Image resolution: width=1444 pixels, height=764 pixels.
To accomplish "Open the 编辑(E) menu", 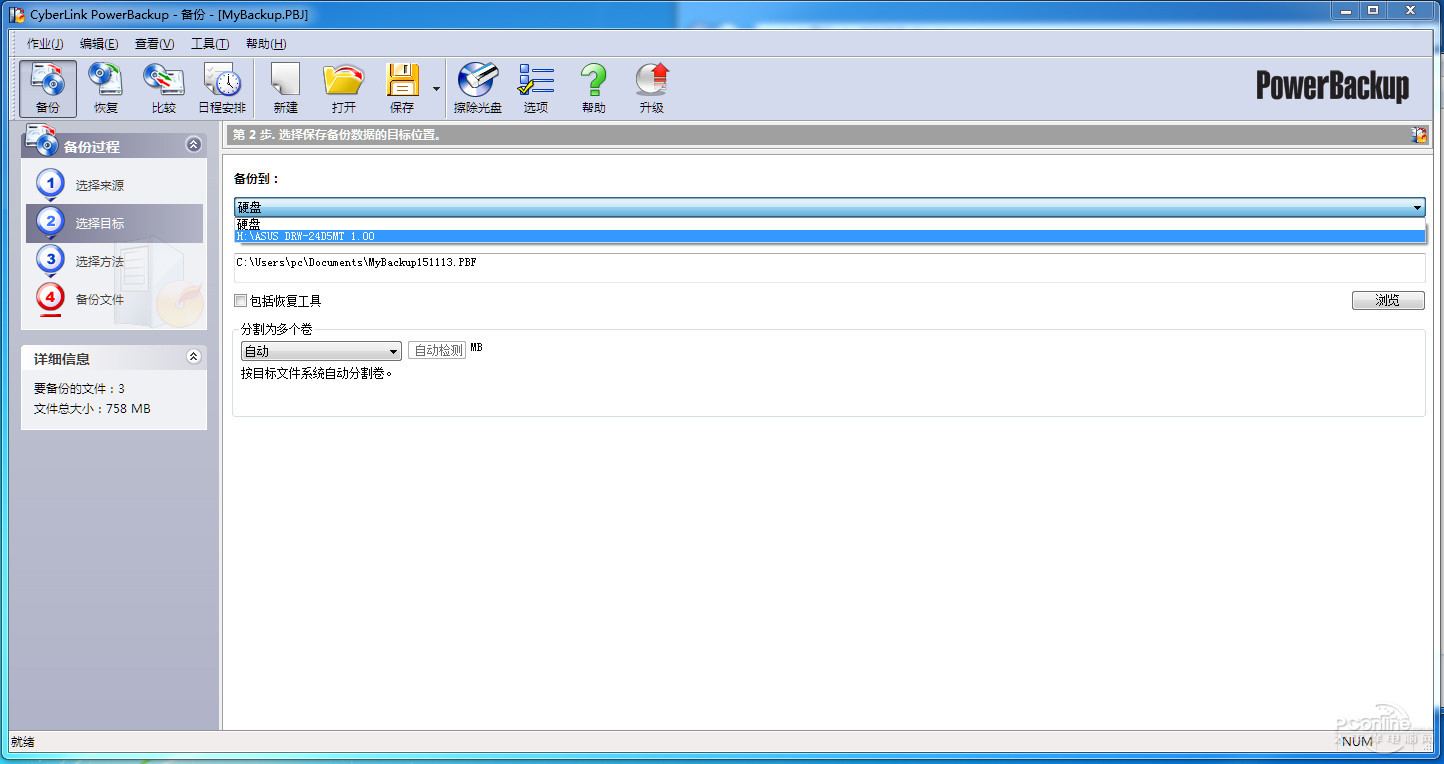I will (x=99, y=44).
